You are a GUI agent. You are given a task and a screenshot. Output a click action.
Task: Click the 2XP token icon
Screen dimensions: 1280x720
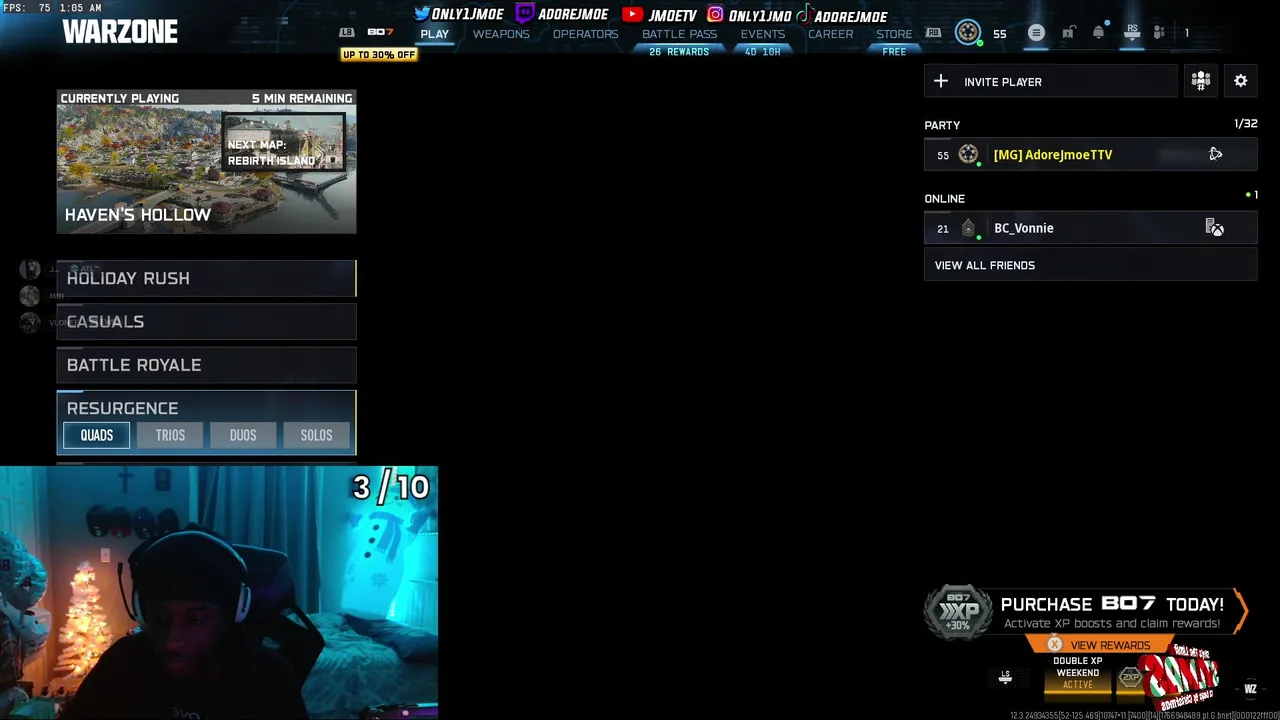1130,677
